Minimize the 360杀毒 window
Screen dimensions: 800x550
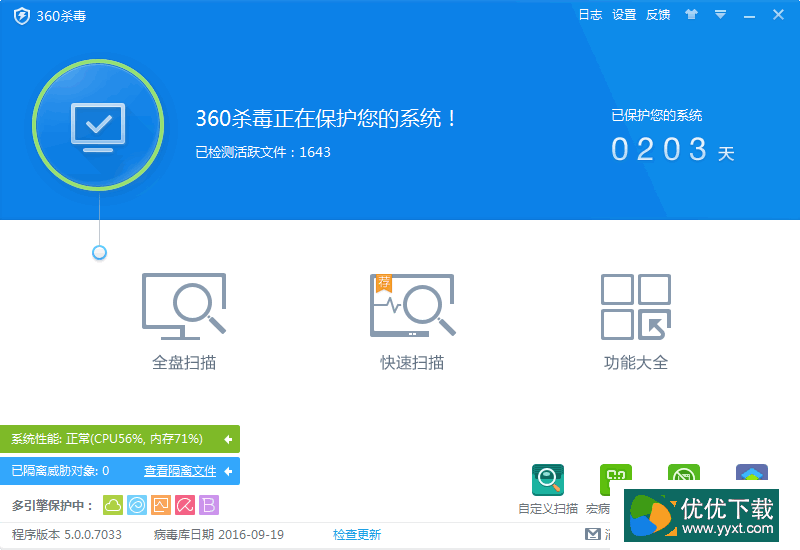[749, 15]
